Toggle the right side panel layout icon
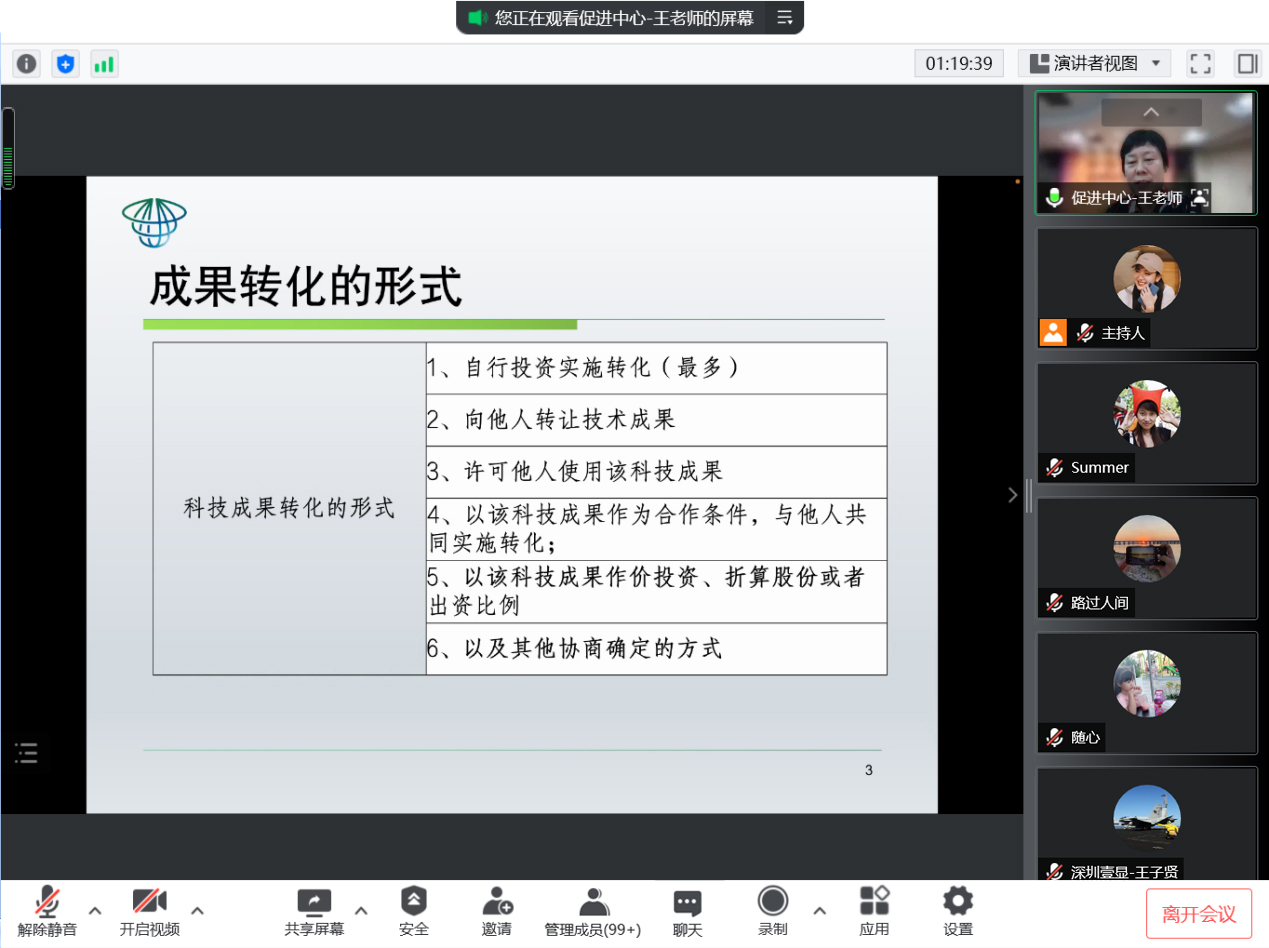Image resolution: width=1269 pixels, height=948 pixels. pyautogui.click(x=1247, y=64)
